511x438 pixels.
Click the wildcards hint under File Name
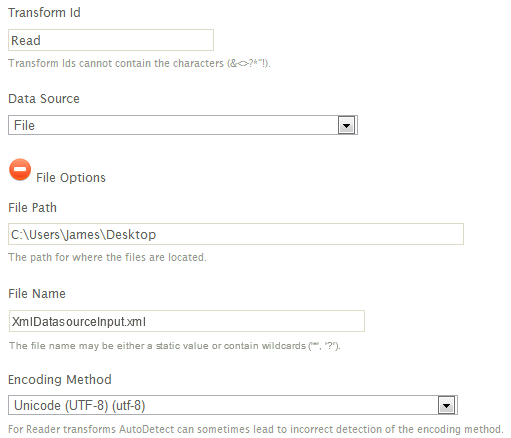point(175,346)
